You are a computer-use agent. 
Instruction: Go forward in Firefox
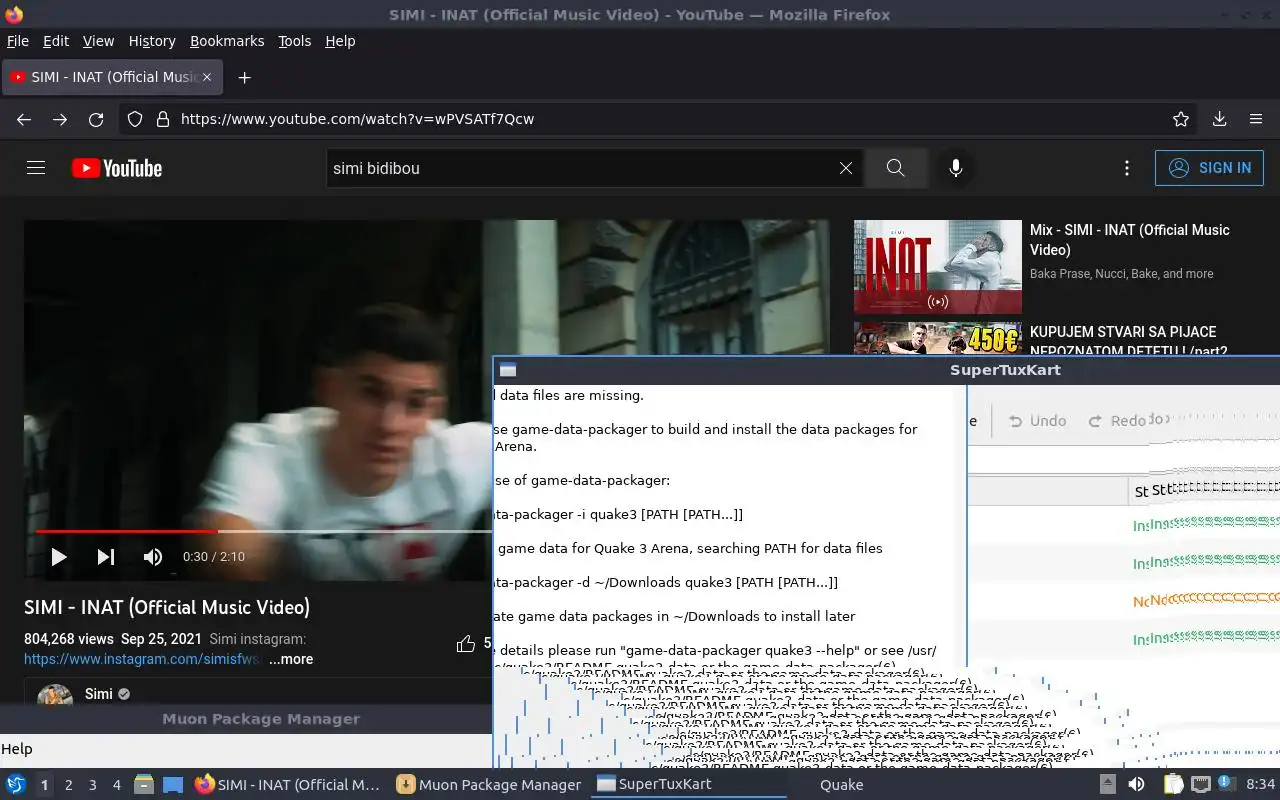[x=60, y=119]
